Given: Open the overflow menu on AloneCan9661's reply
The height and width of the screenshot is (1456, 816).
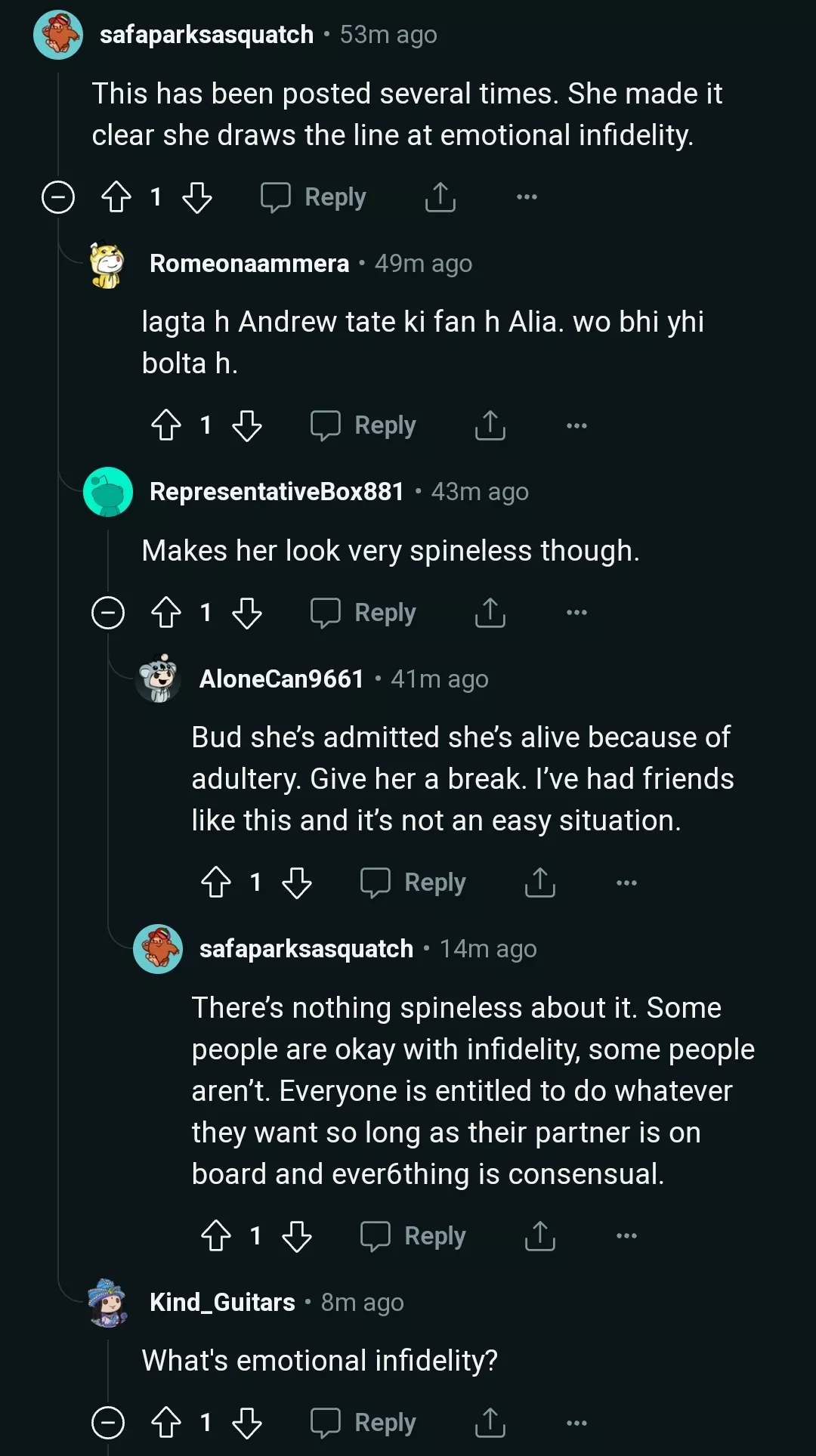Looking at the screenshot, I should point(626,883).
